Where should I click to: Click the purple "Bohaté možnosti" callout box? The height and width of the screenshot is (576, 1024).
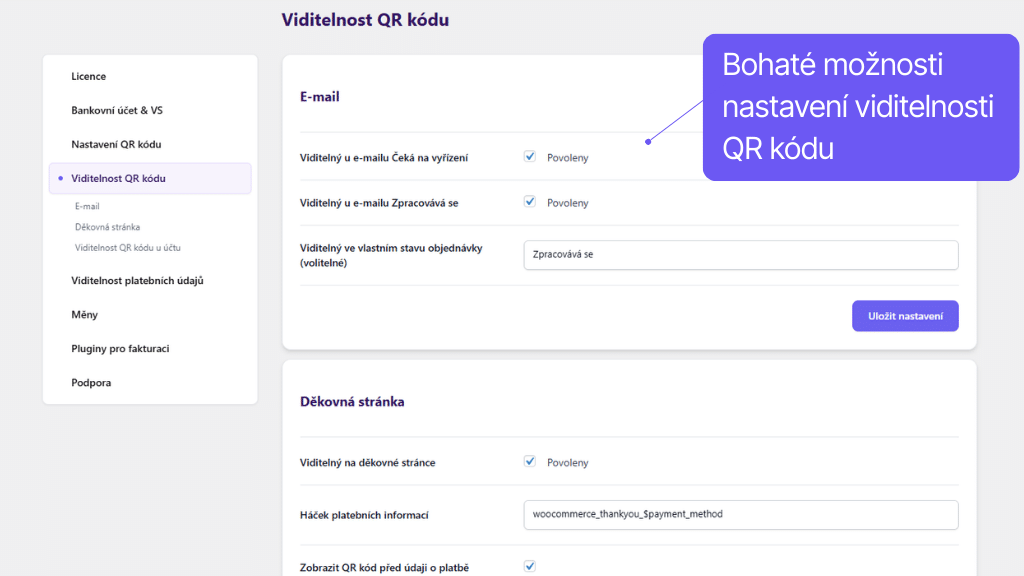[x=858, y=107]
